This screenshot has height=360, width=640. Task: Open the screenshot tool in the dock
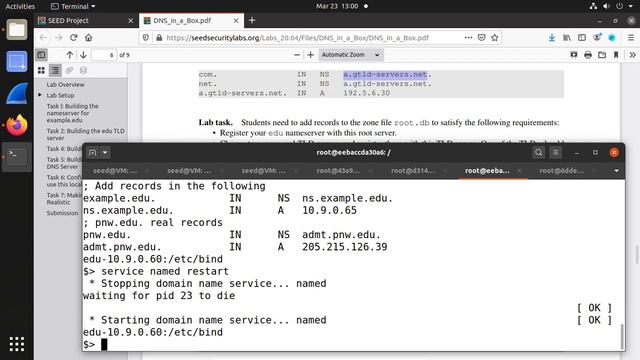pyautogui.click(x=17, y=62)
